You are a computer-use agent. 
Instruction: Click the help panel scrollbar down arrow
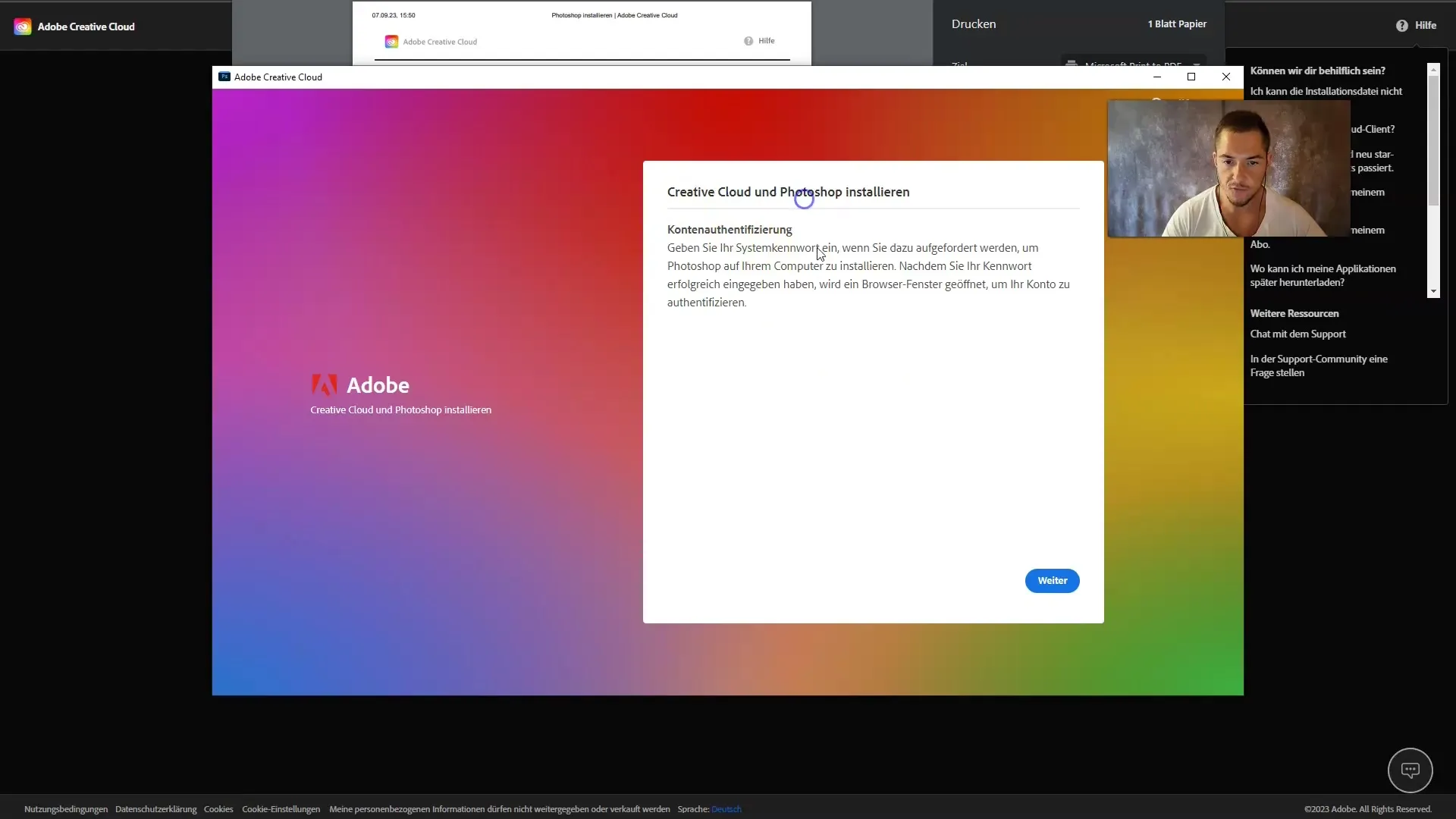(1433, 291)
